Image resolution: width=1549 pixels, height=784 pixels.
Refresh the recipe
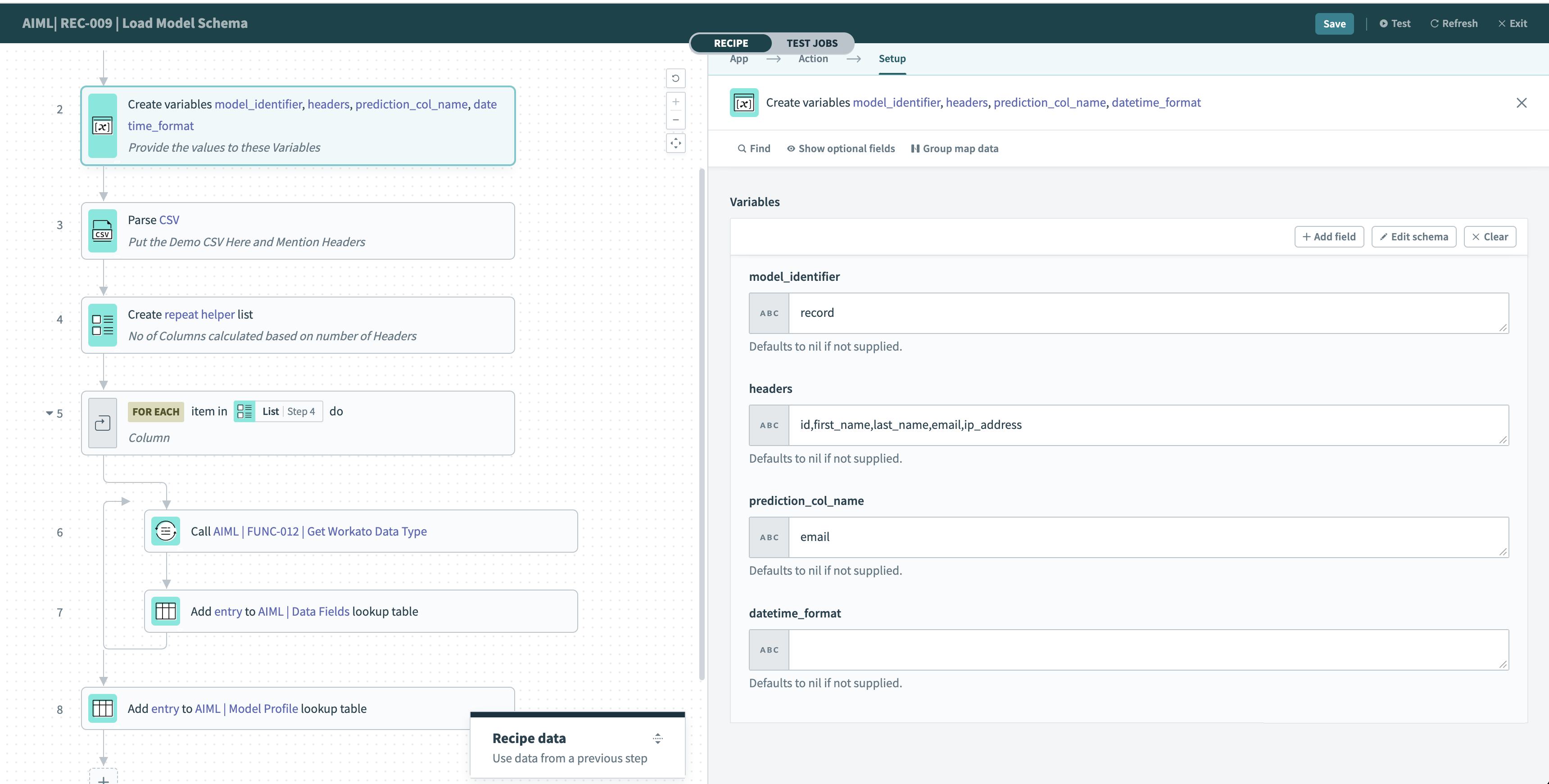click(1454, 23)
